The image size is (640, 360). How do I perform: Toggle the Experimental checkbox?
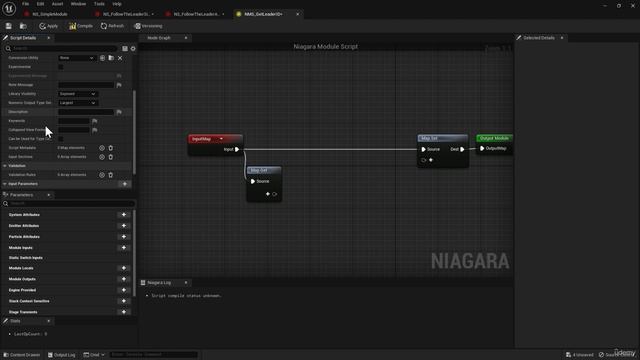(x=61, y=67)
